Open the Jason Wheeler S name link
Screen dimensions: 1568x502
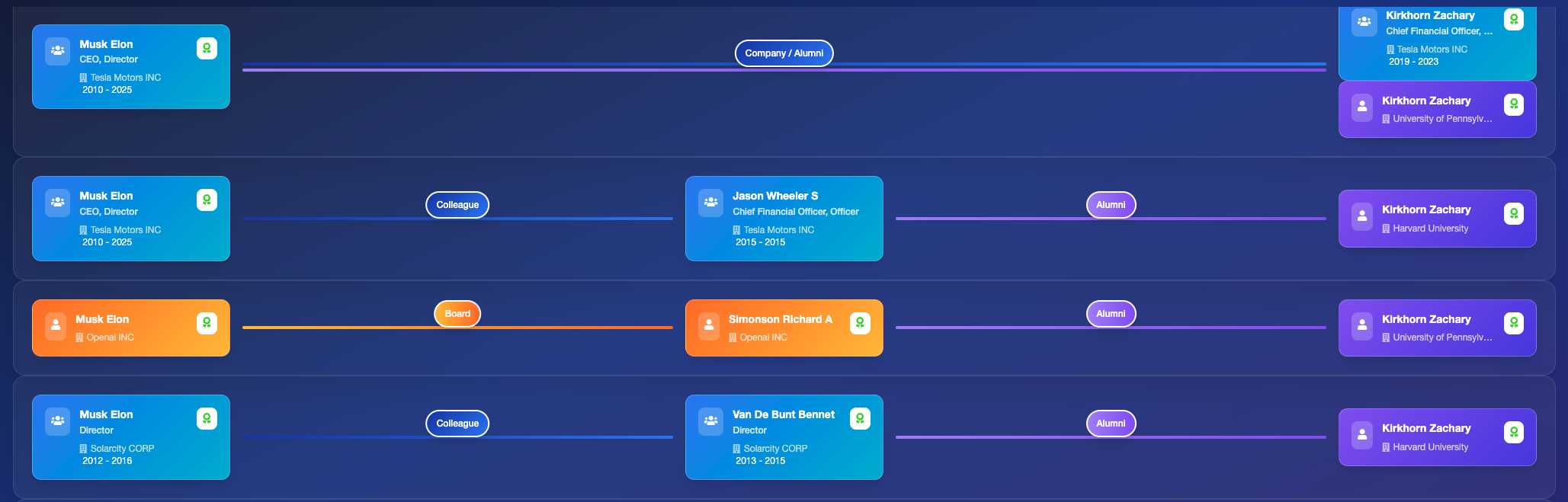coord(775,196)
